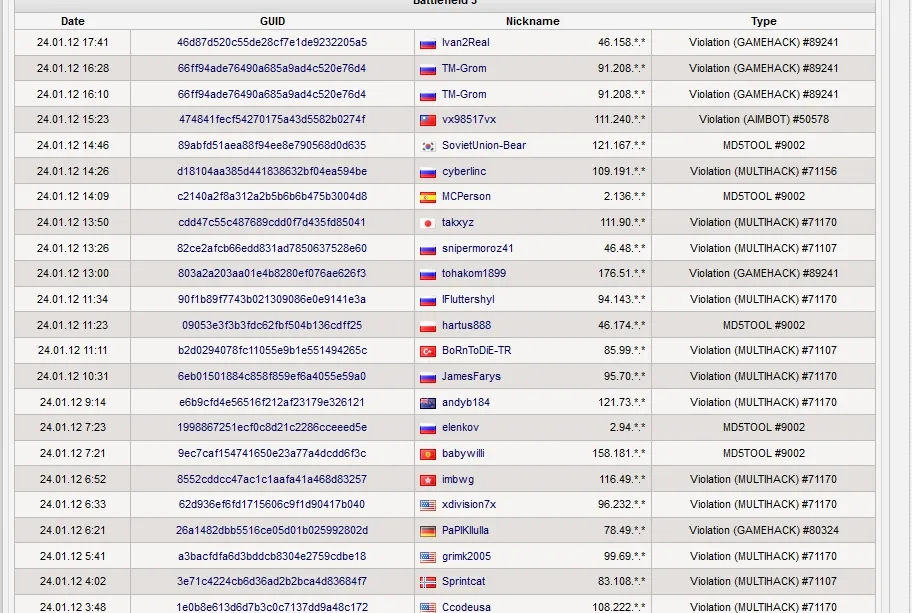Click the Russian flag beside Ivan2Real
This screenshot has width=912, height=613.
click(428, 43)
